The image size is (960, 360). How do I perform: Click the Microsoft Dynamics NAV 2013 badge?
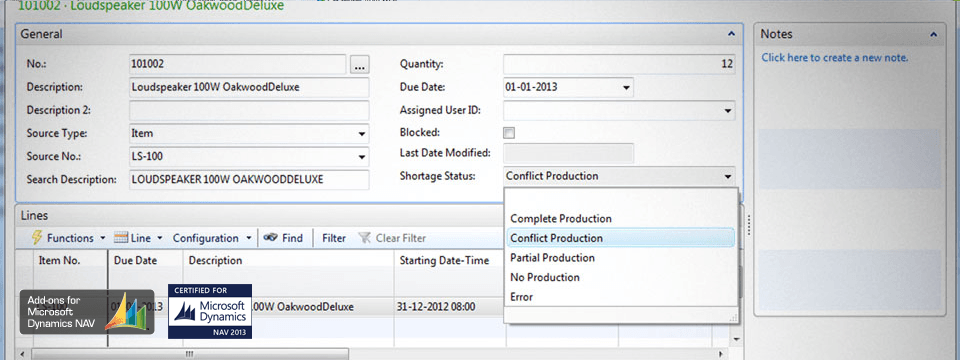coord(210,311)
